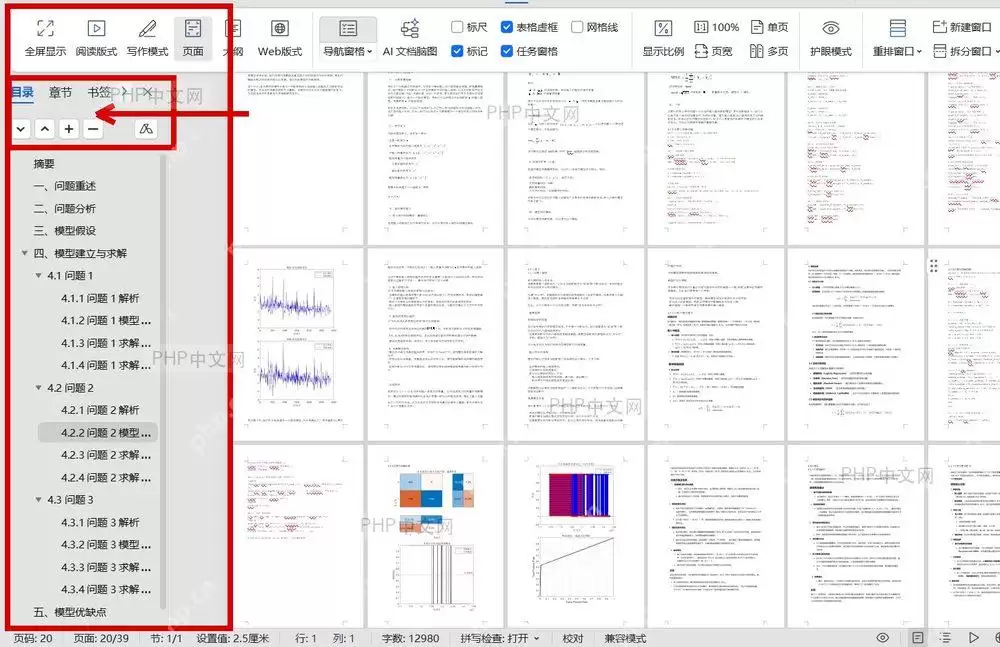Click 字数: 12980 word count

[x=410, y=638]
